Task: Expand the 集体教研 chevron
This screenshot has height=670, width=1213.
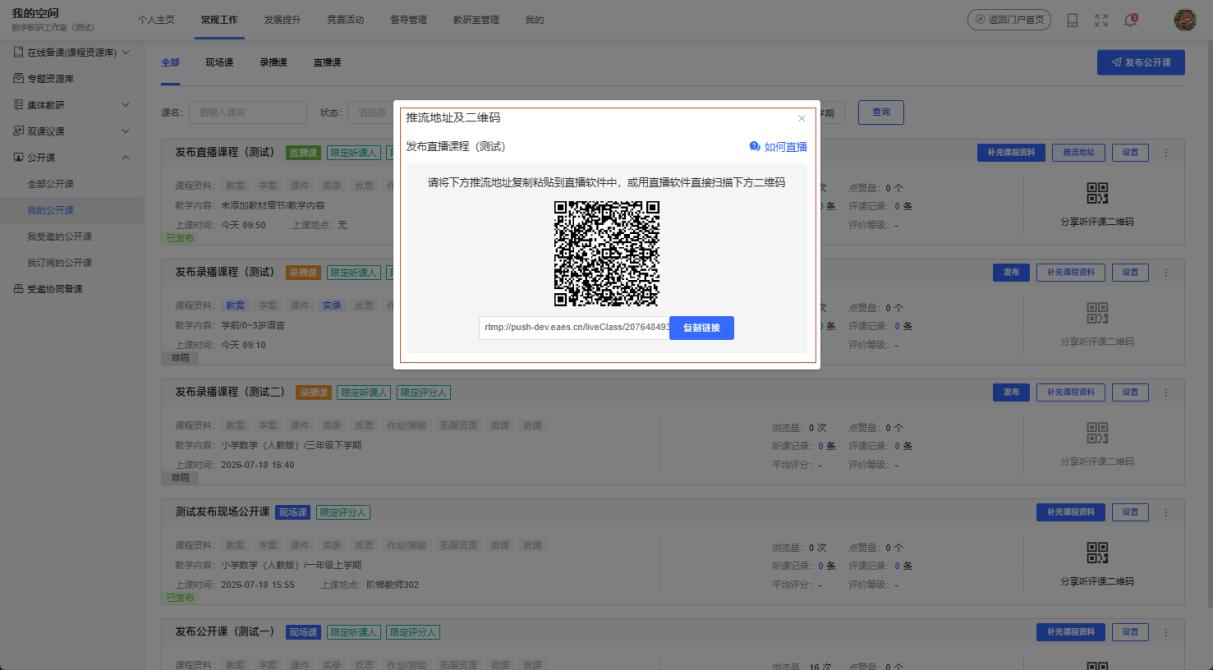Action: click(126, 105)
